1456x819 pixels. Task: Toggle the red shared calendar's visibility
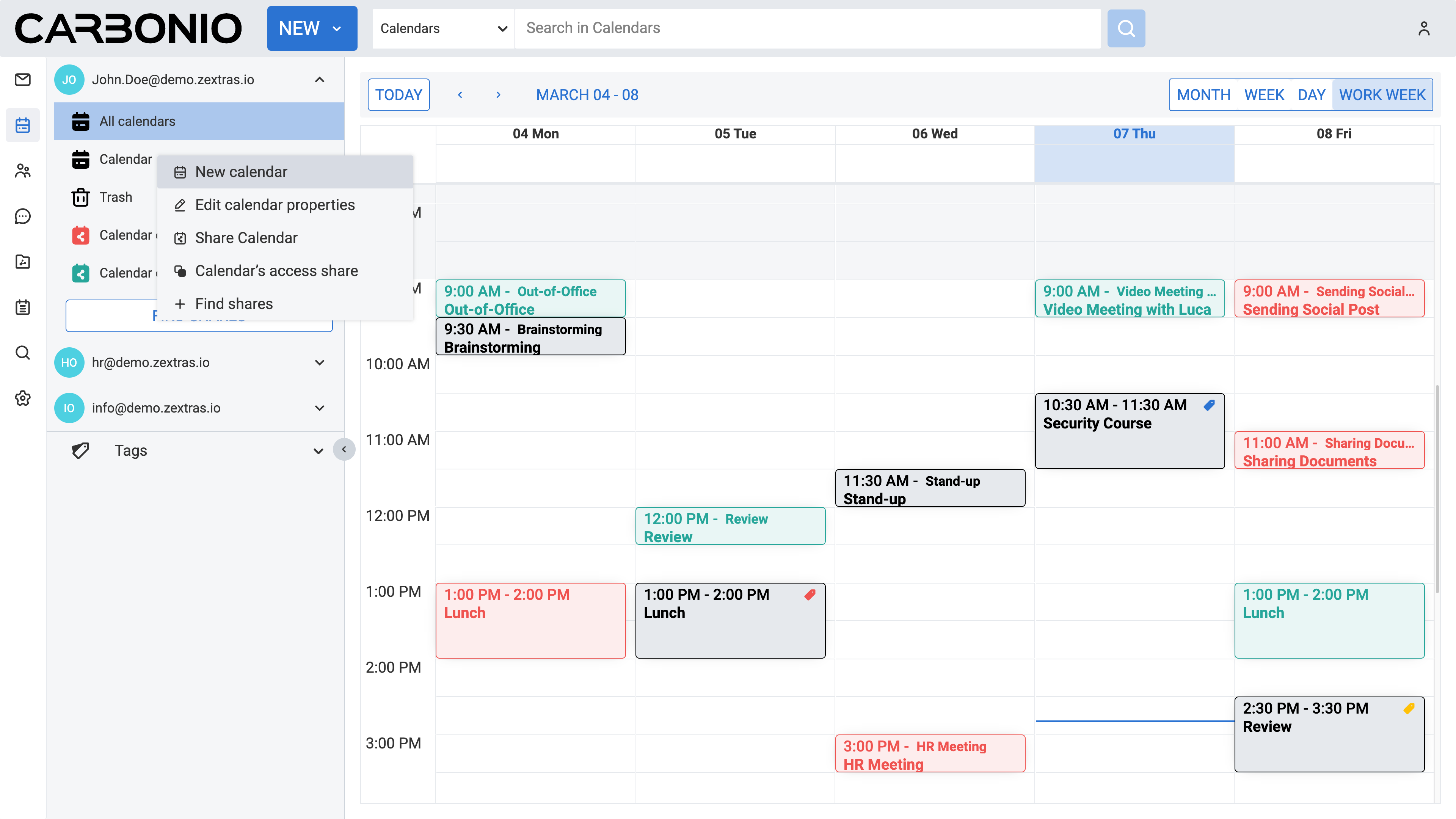(x=80, y=235)
